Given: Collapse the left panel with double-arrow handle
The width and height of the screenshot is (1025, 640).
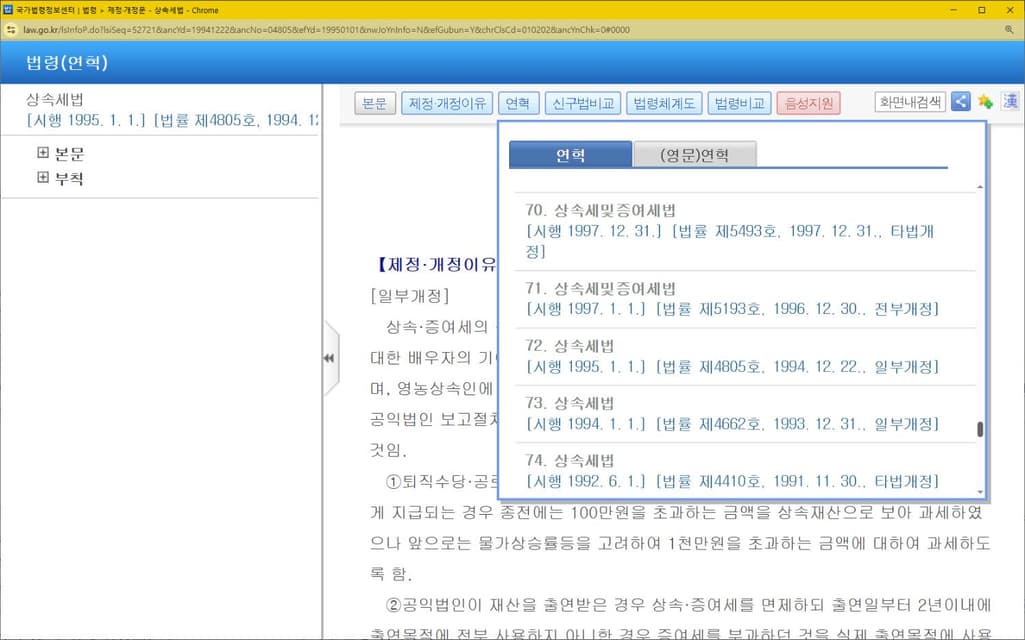Looking at the screenshot, I should coord(328,358).
